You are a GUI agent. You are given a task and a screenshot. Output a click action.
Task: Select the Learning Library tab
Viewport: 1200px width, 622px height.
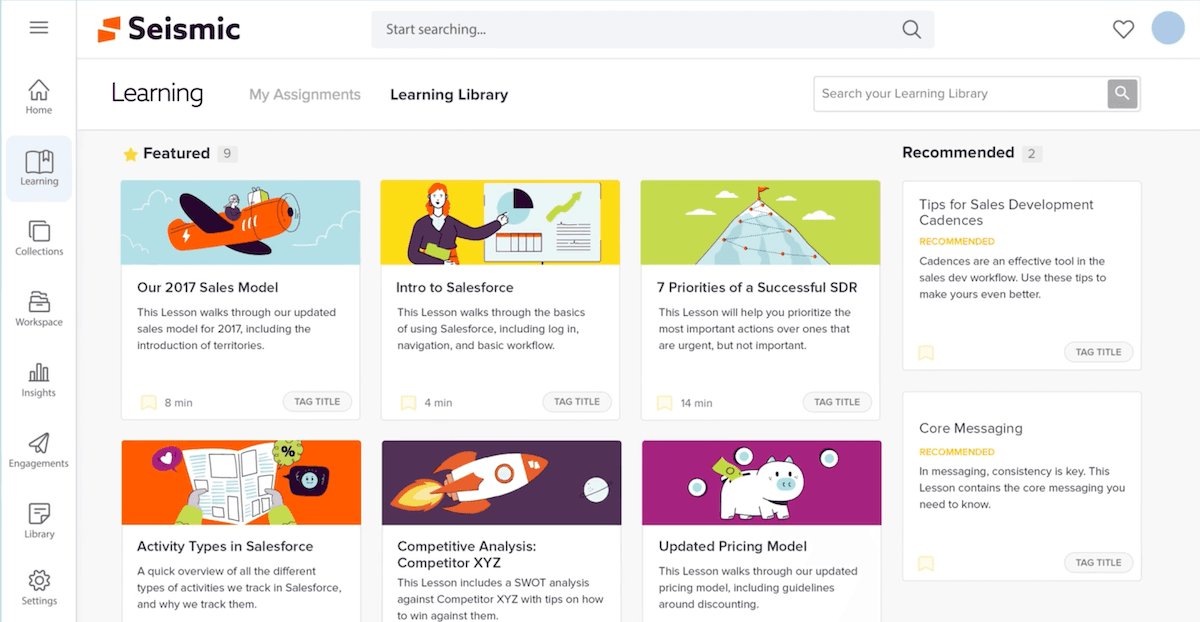point(449,95)
